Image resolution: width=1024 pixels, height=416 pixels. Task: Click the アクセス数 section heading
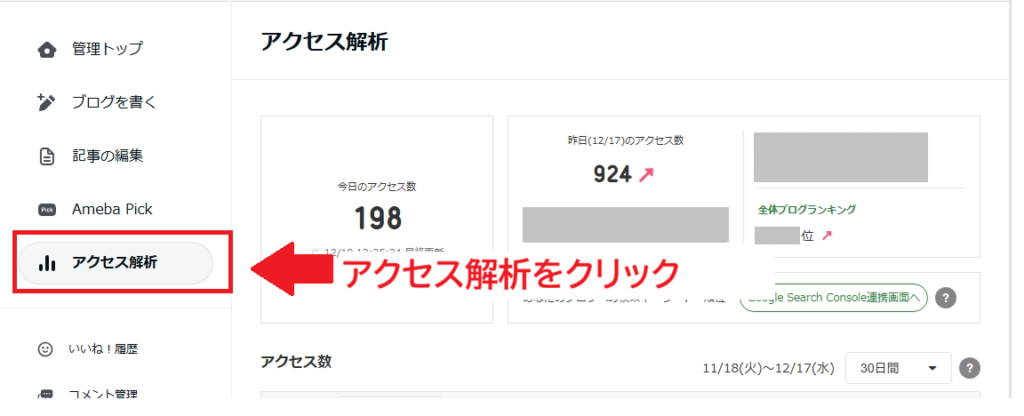(x=295, y=362)
